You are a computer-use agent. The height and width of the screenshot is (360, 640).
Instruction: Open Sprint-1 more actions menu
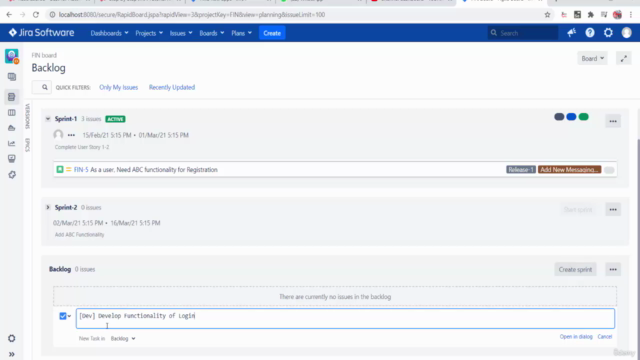613,121
